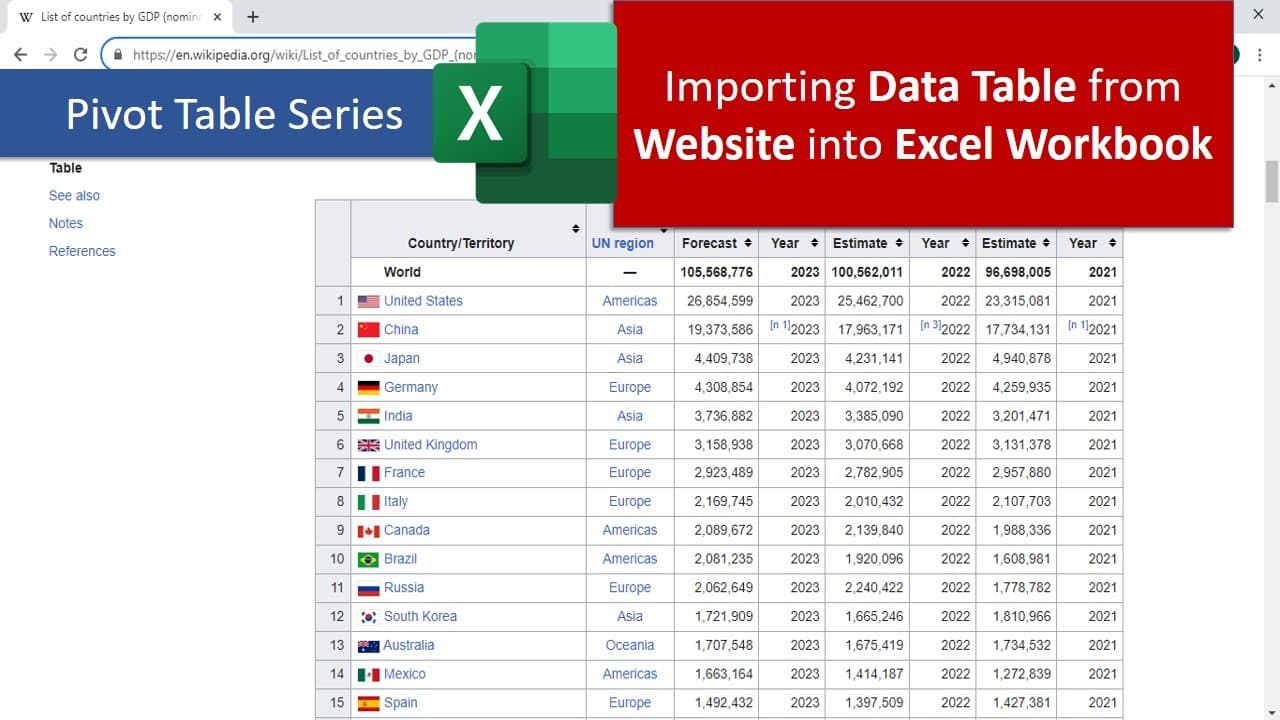1280x720 pixels.
Task: Click the United States flag icon
Action: (368, 301)
